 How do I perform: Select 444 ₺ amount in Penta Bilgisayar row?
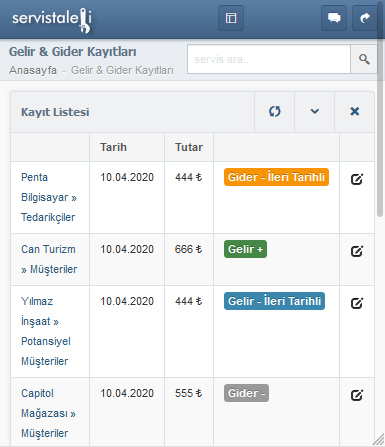click(x=189, y=177)
